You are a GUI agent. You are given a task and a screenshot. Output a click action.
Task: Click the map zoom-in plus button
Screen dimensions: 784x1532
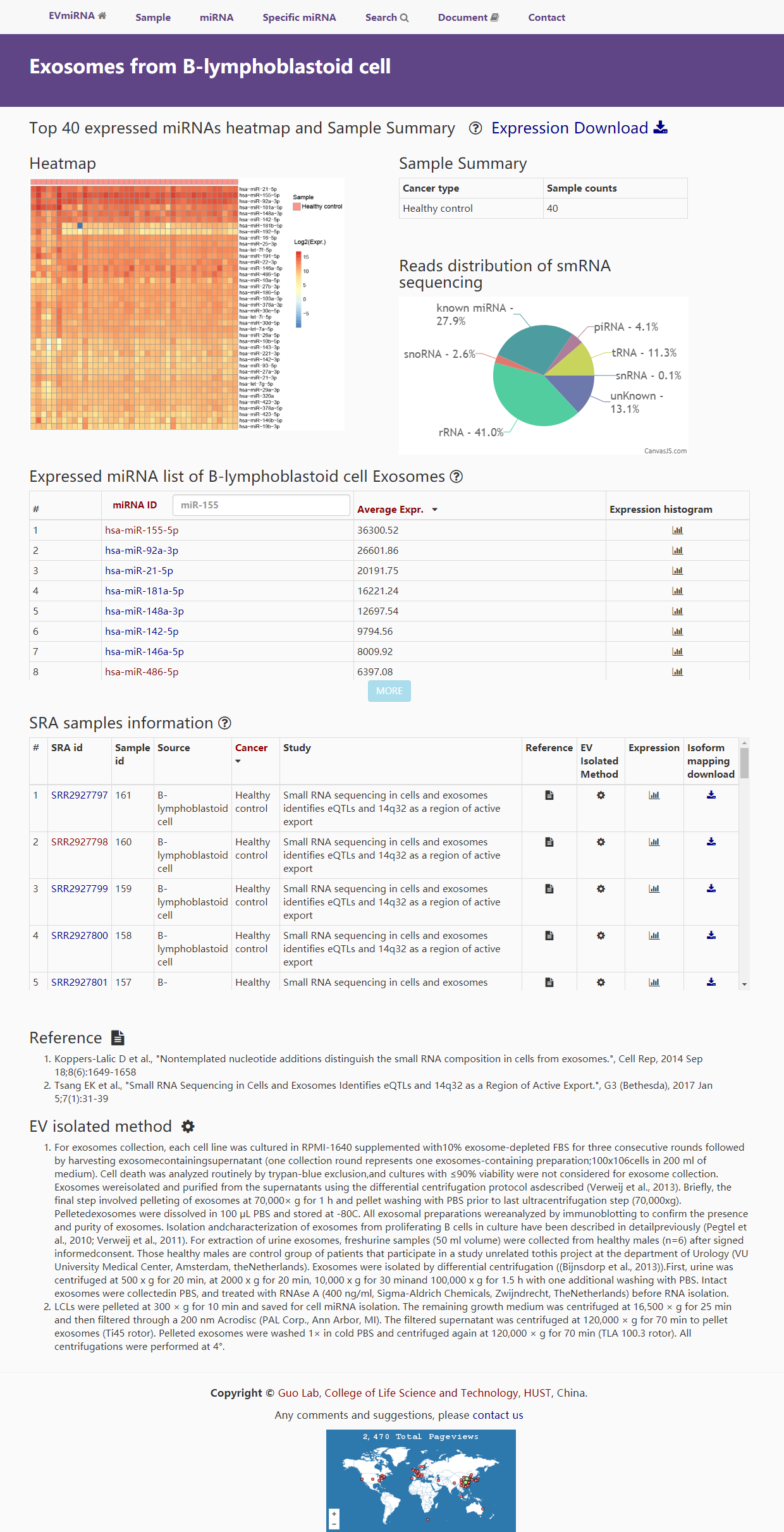pos(334,1514)
